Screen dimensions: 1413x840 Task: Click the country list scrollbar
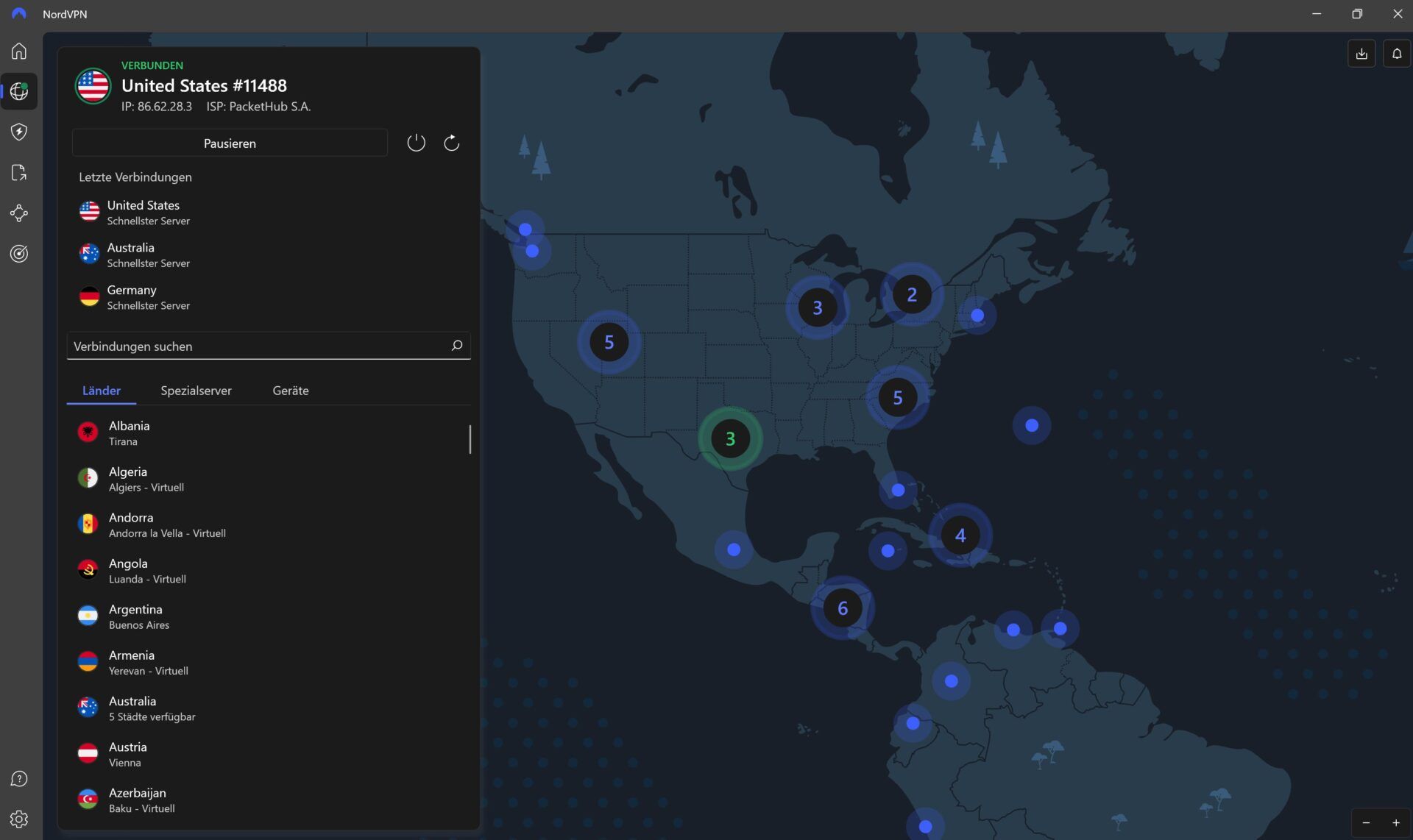[470, 439]
